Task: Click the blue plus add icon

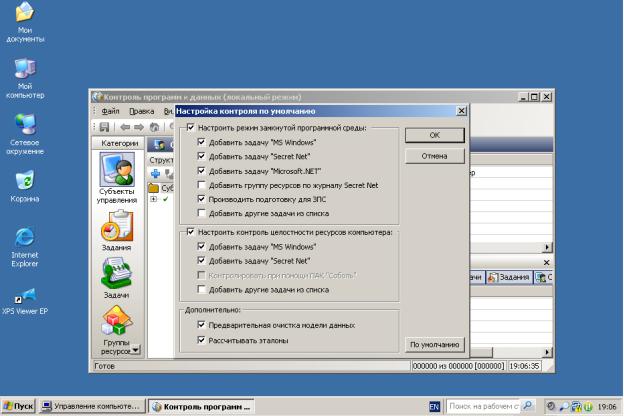Action: point(155,174)
